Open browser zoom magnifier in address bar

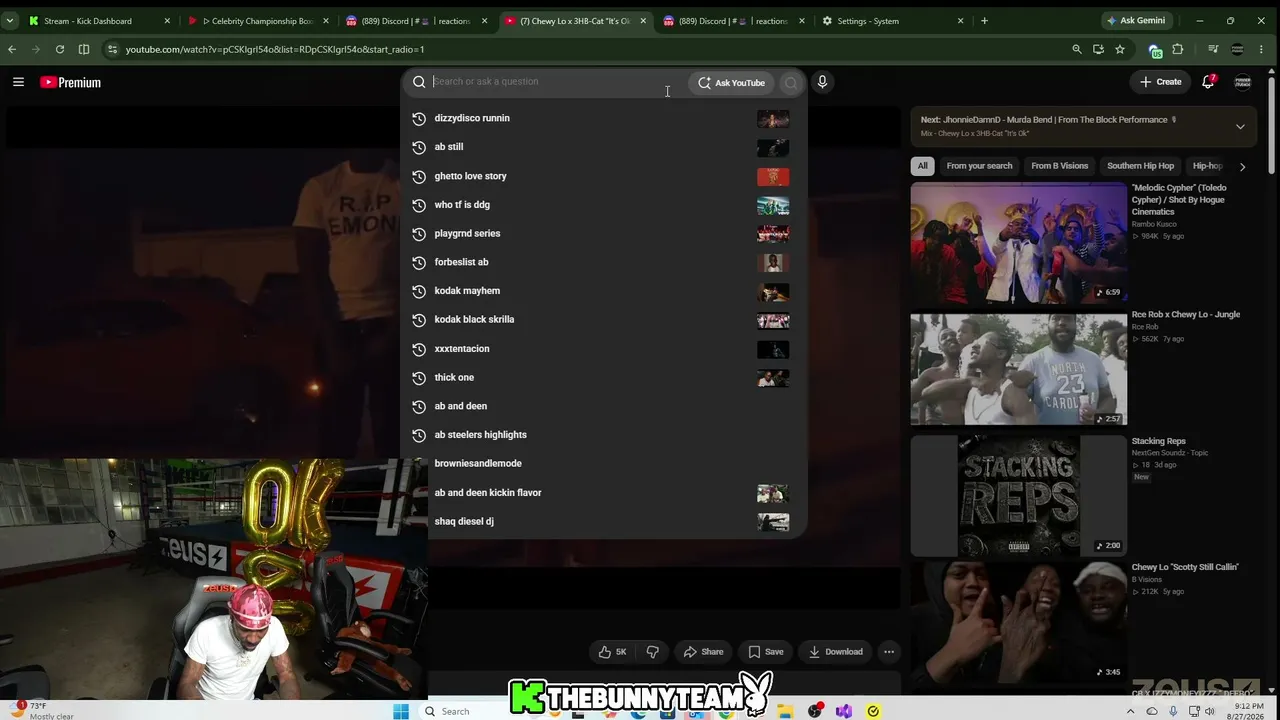tap(1076, 49)
